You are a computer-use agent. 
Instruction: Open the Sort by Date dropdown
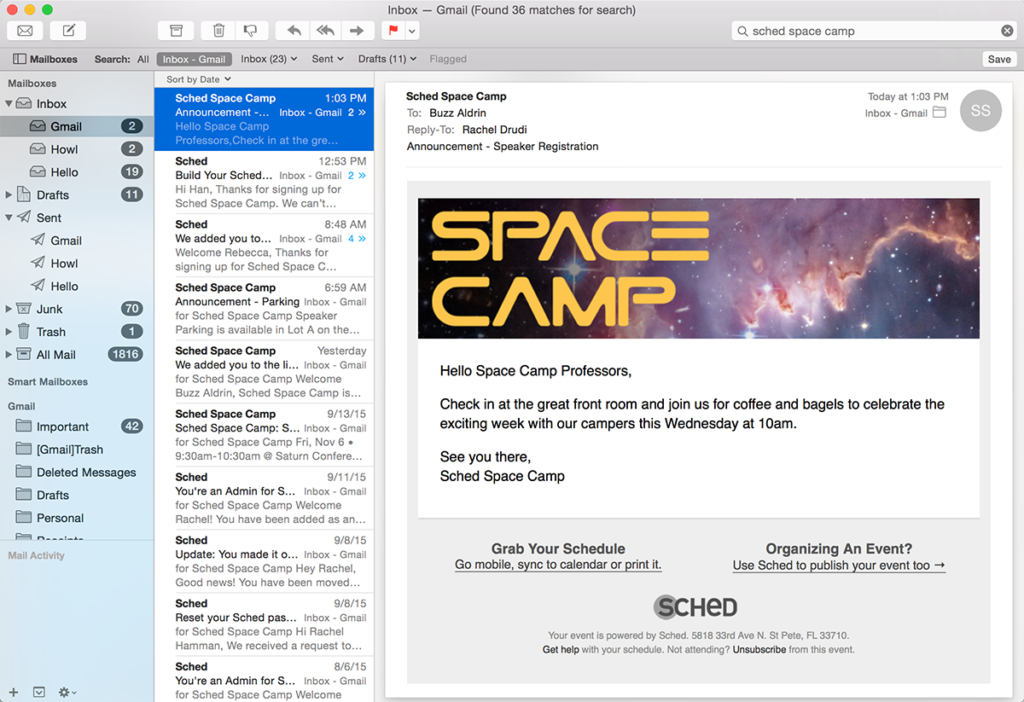pyautogui.click(x=199, y=79)
